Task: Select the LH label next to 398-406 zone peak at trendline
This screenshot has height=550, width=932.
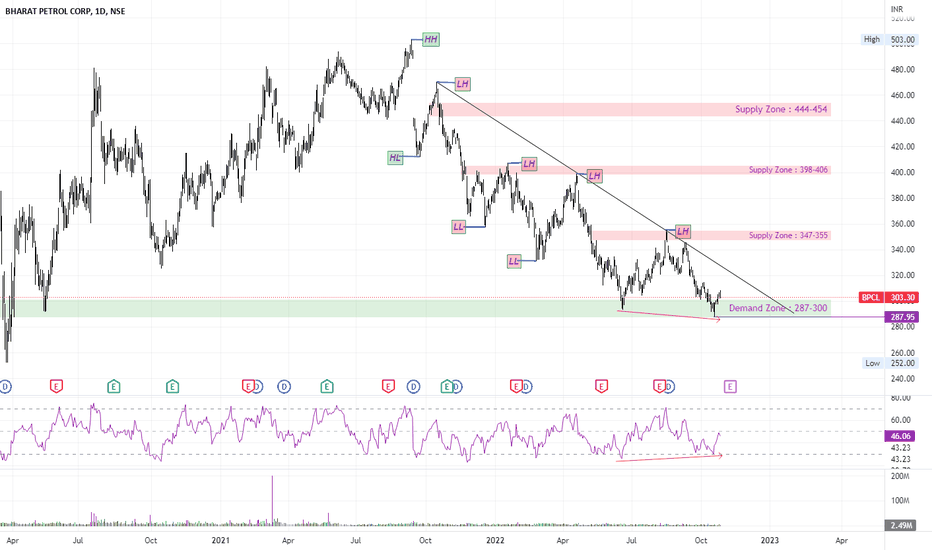Action: pyautogui.click(x=594, y=175)
